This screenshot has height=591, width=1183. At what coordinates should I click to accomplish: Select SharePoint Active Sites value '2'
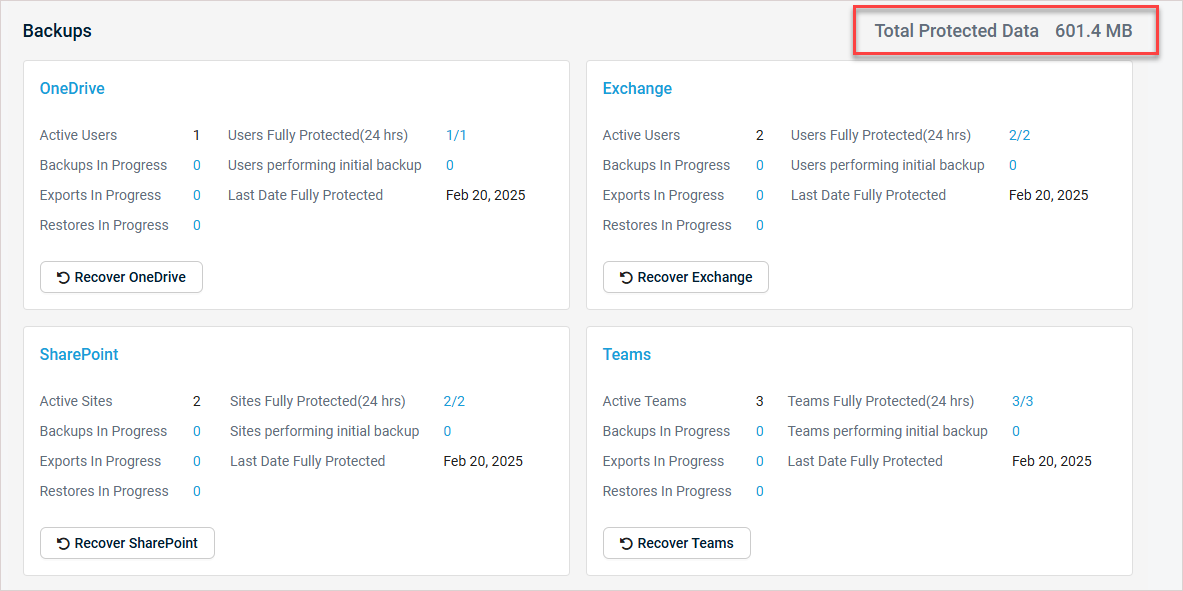197,401
